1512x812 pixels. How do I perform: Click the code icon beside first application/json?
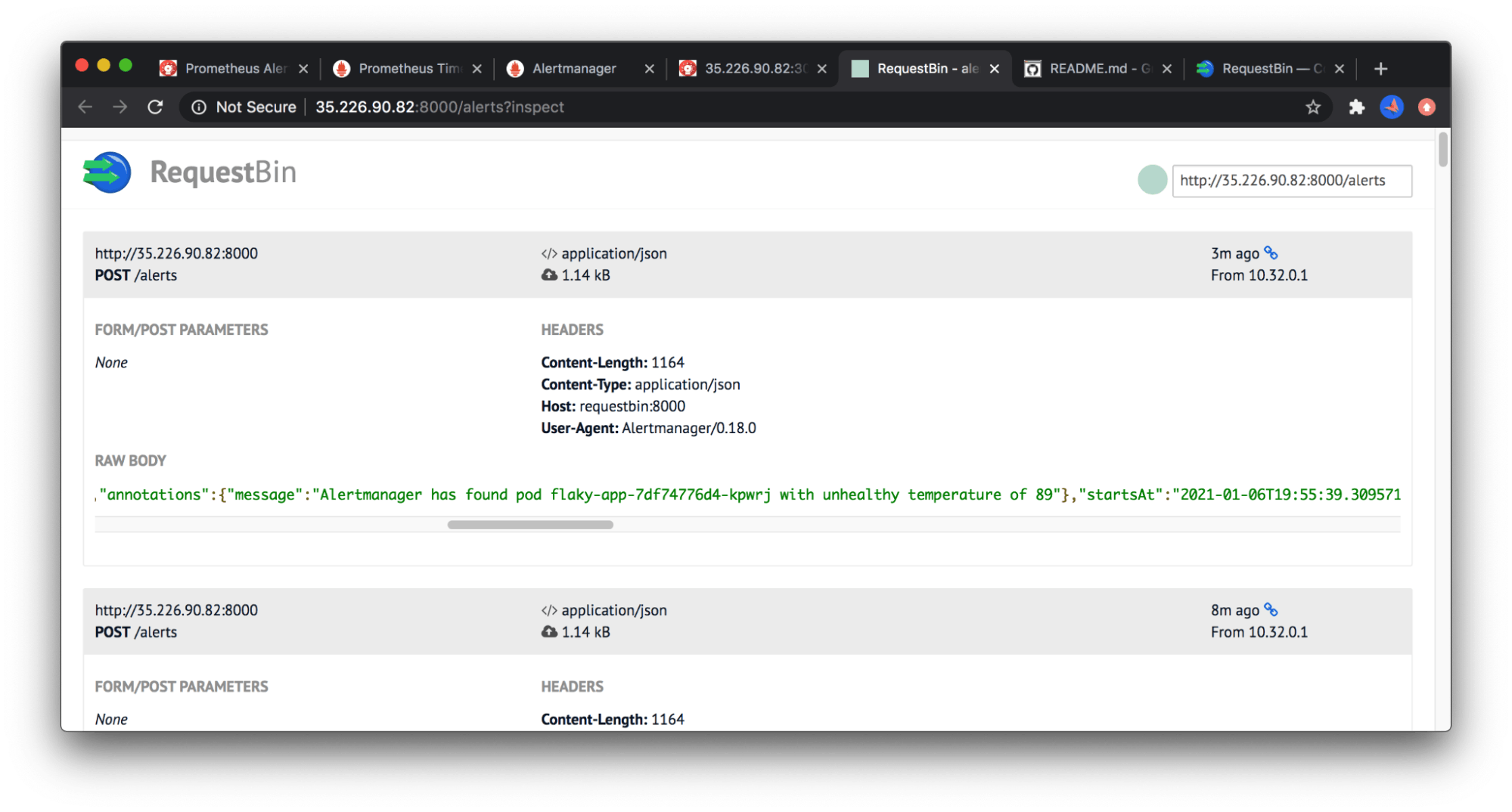(549, 254)
